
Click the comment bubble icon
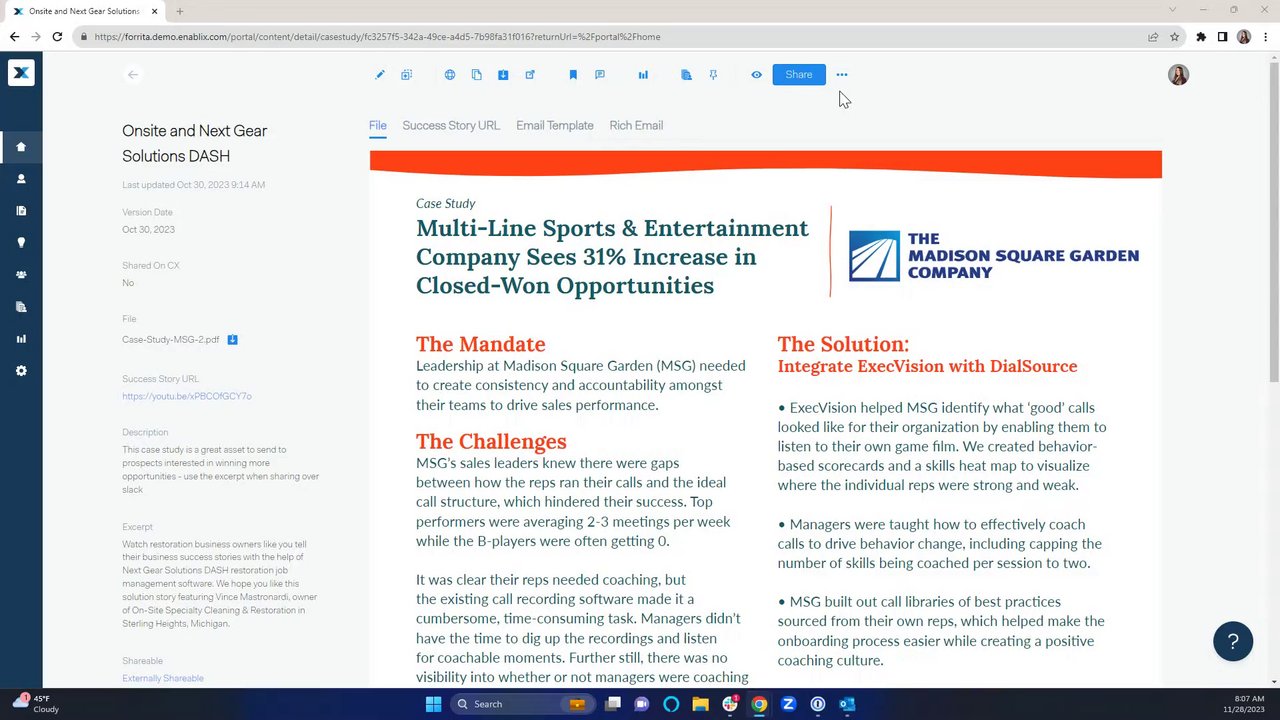(600, 75)
